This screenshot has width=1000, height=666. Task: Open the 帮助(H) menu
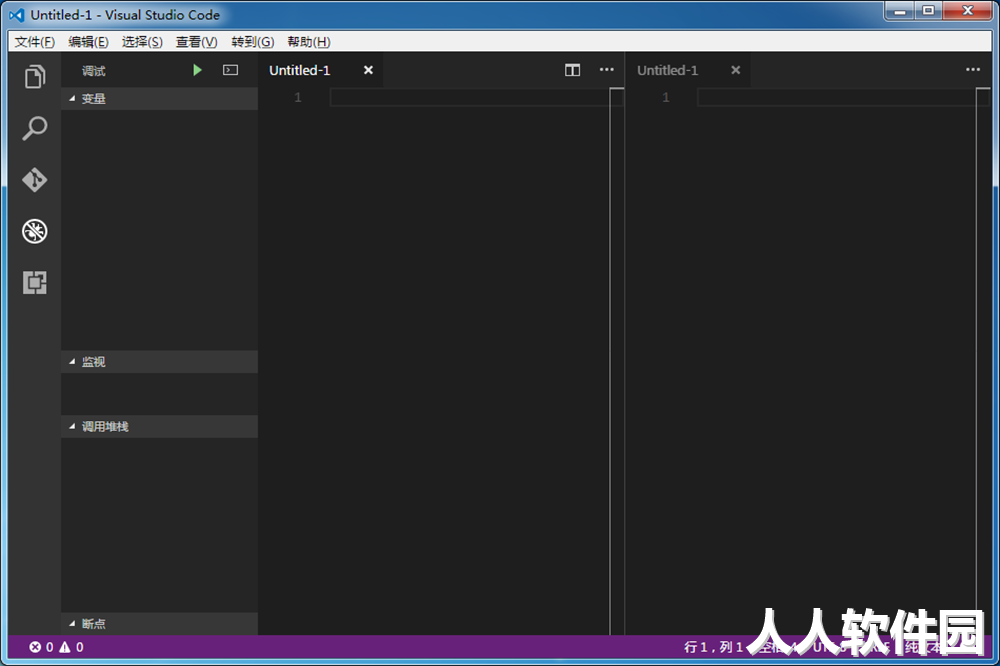[x=309, y=42]
